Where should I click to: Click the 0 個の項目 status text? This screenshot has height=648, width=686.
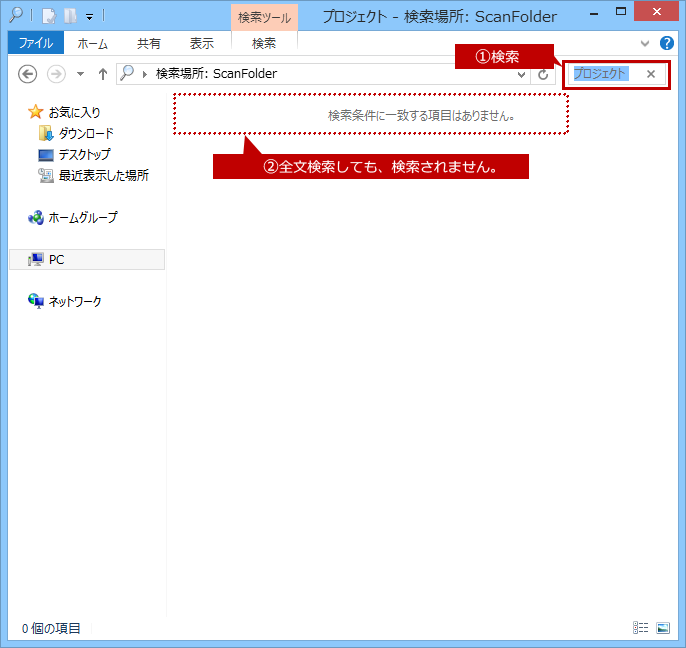tap(51, 629)
